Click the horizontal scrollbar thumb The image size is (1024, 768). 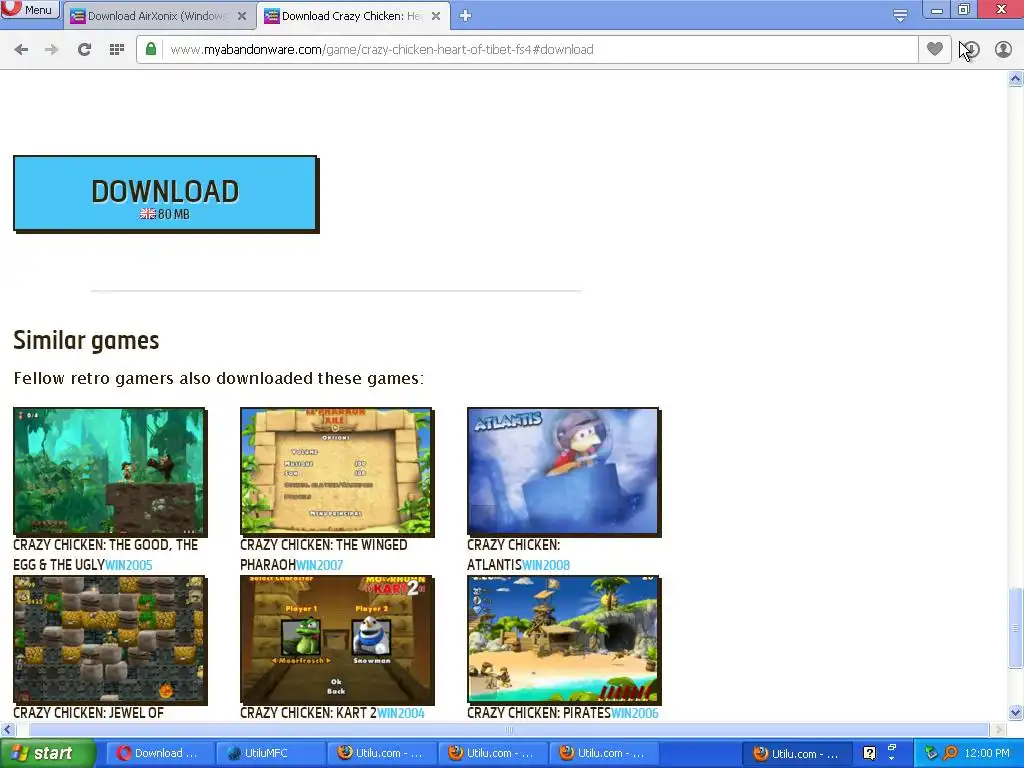click(x=509, y=729)
